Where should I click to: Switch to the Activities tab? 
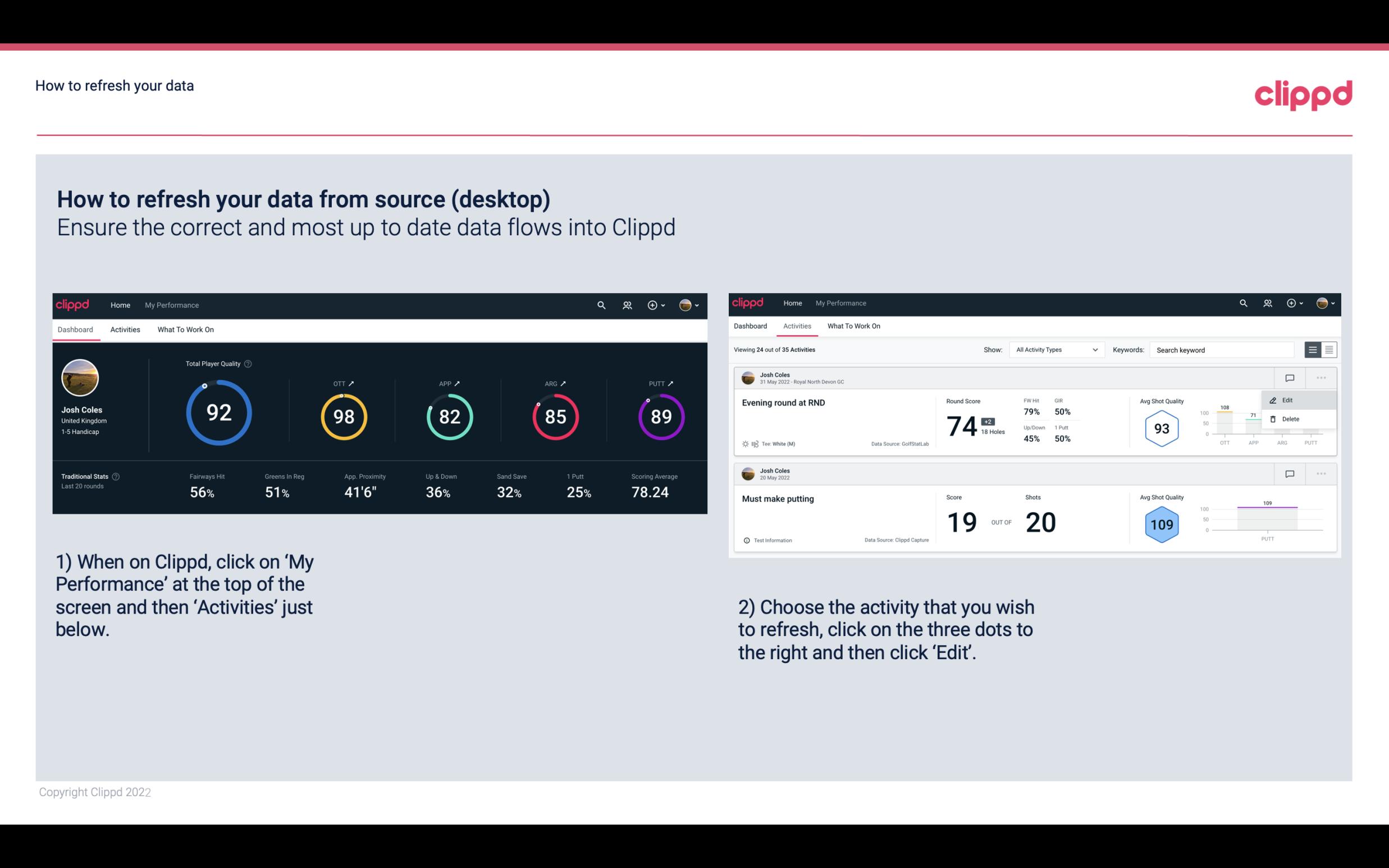[124, 329]
